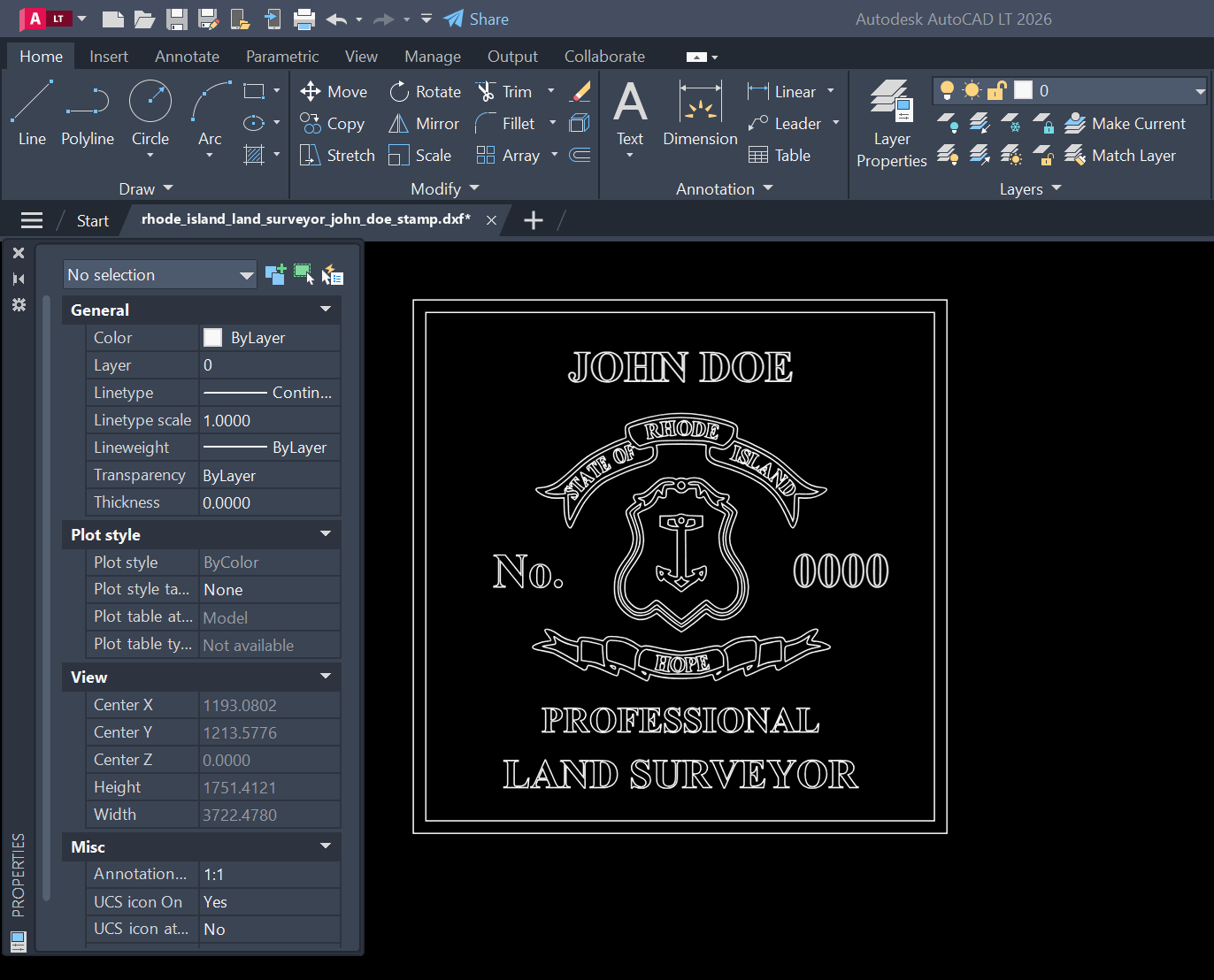1214x980 pixels.
Task: Open the file tab hamburger menu
Action: tap(32, 220)
